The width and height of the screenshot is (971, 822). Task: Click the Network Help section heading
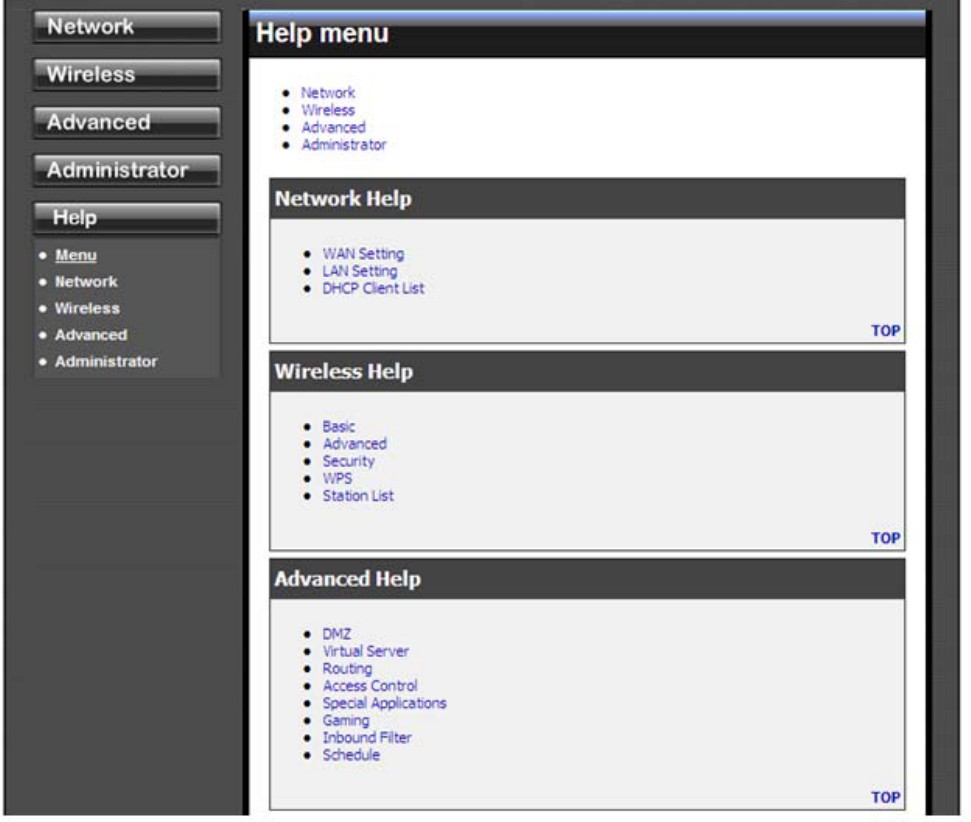[x=343, y=199]
